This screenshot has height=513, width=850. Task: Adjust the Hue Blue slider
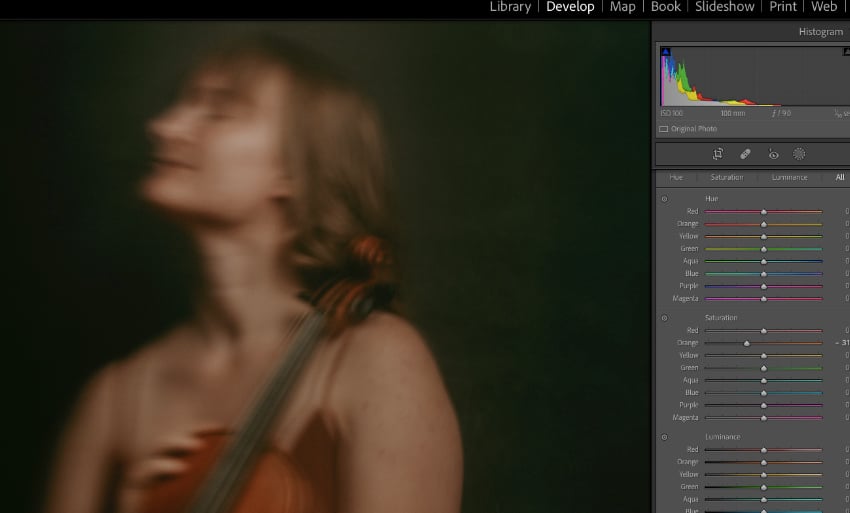(763, 274)
